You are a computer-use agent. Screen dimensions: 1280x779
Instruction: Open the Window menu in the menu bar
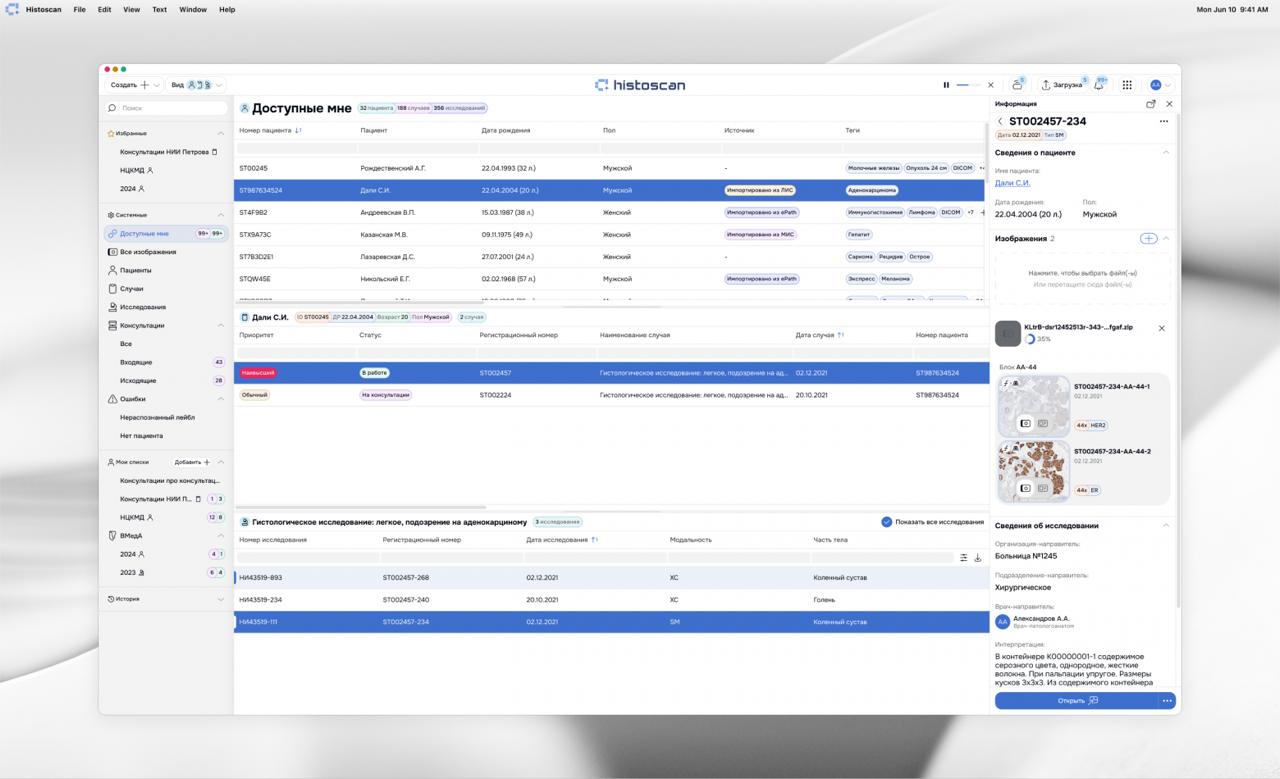193,9
